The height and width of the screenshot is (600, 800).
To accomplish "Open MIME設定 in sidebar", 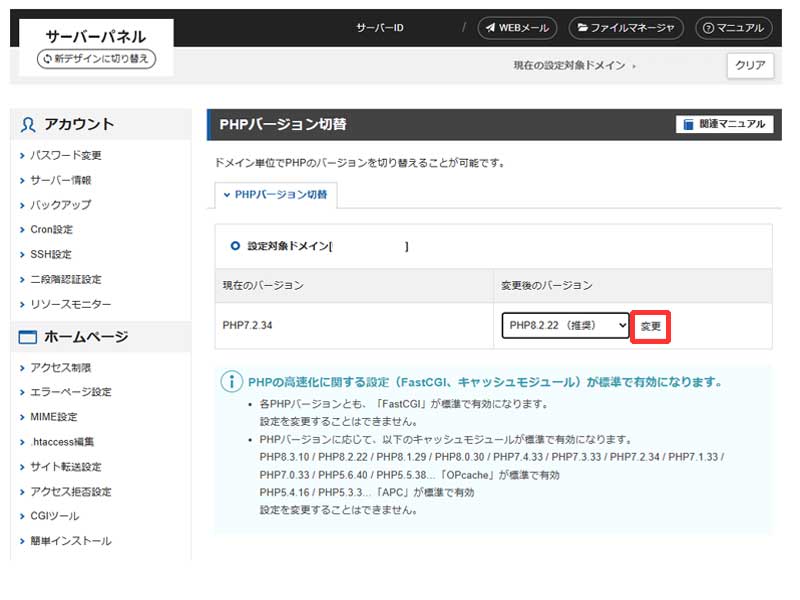I will [x=54, y=417].
